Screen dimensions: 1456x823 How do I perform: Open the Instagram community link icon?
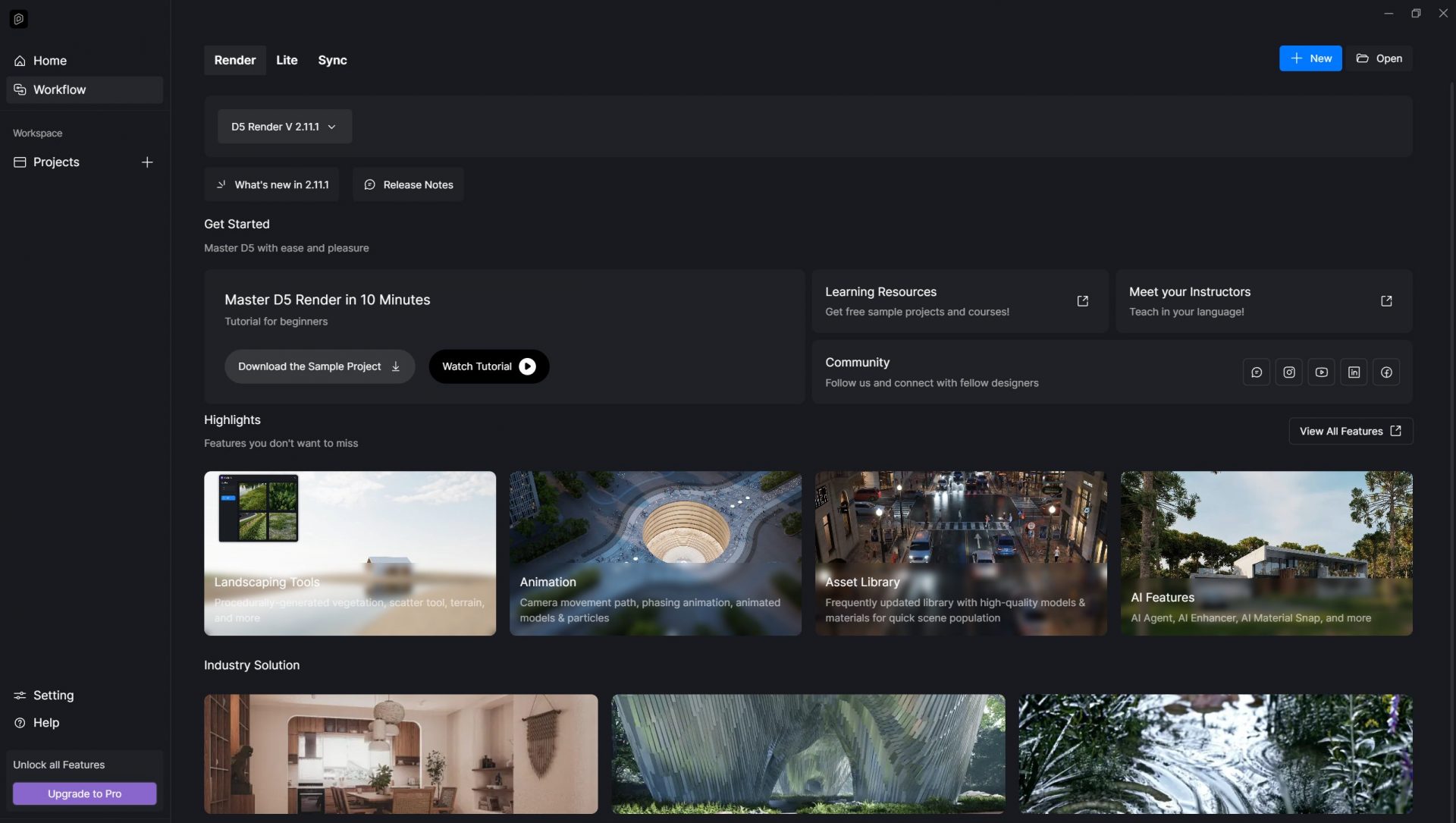click(1288, 372)
